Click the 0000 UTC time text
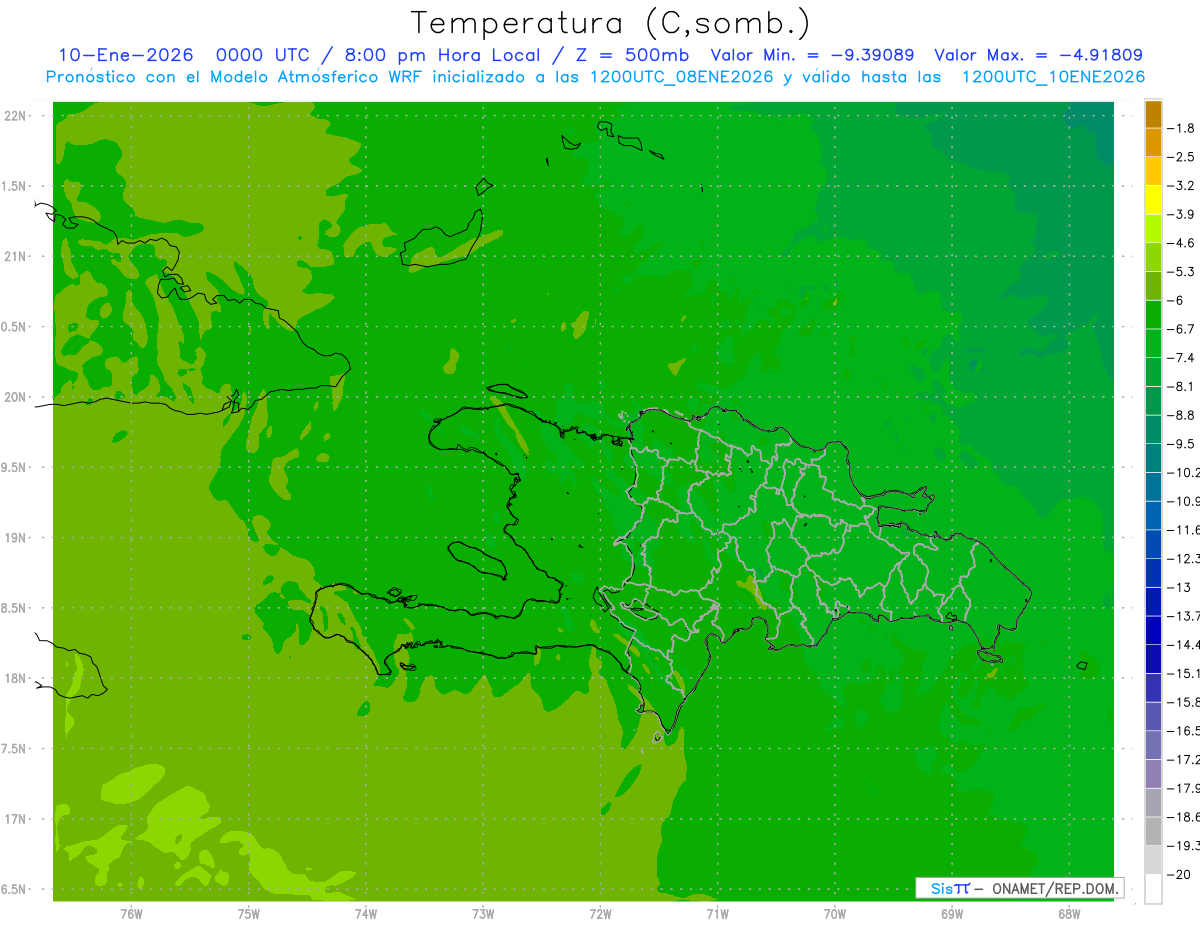 (x=262, y=55)
